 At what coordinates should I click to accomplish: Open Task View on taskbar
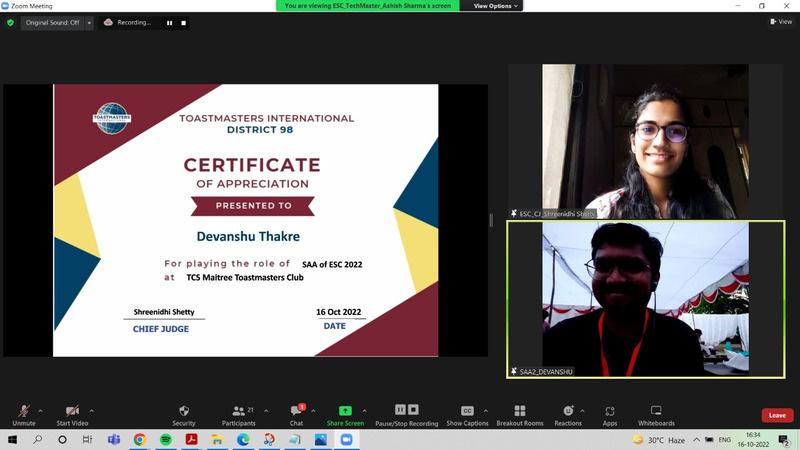tap(87, 439)
